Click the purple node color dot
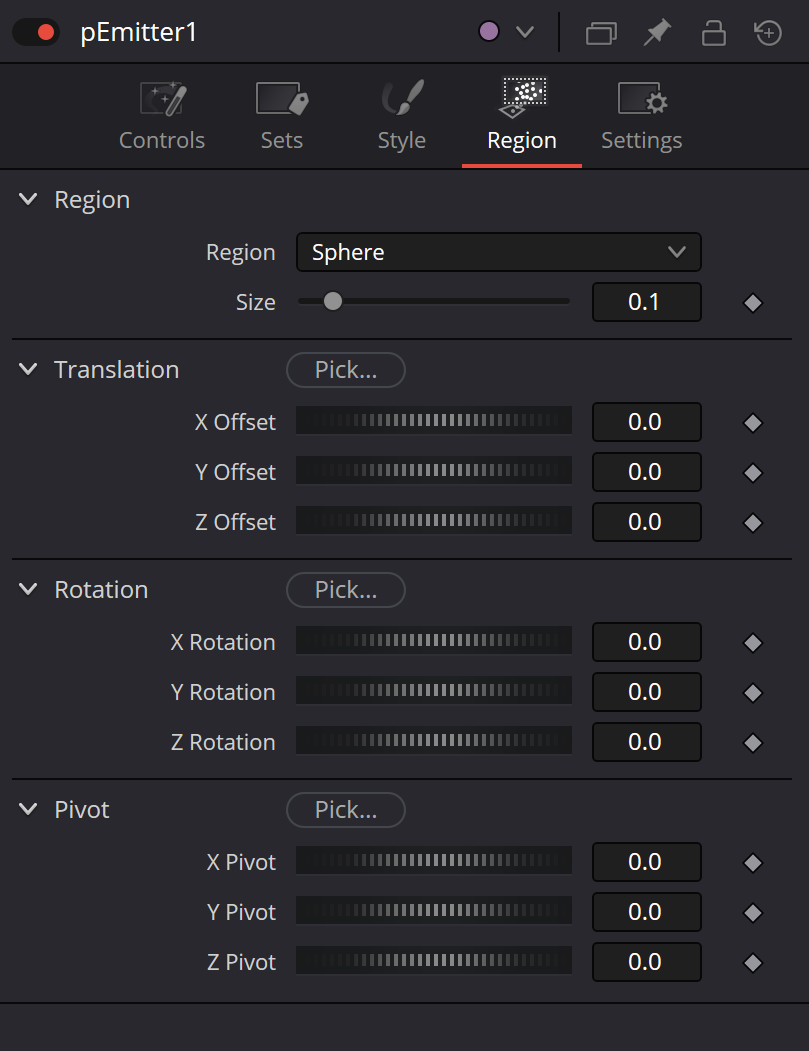Viewport: 809px width, 1051px height. tap(489, 32)
